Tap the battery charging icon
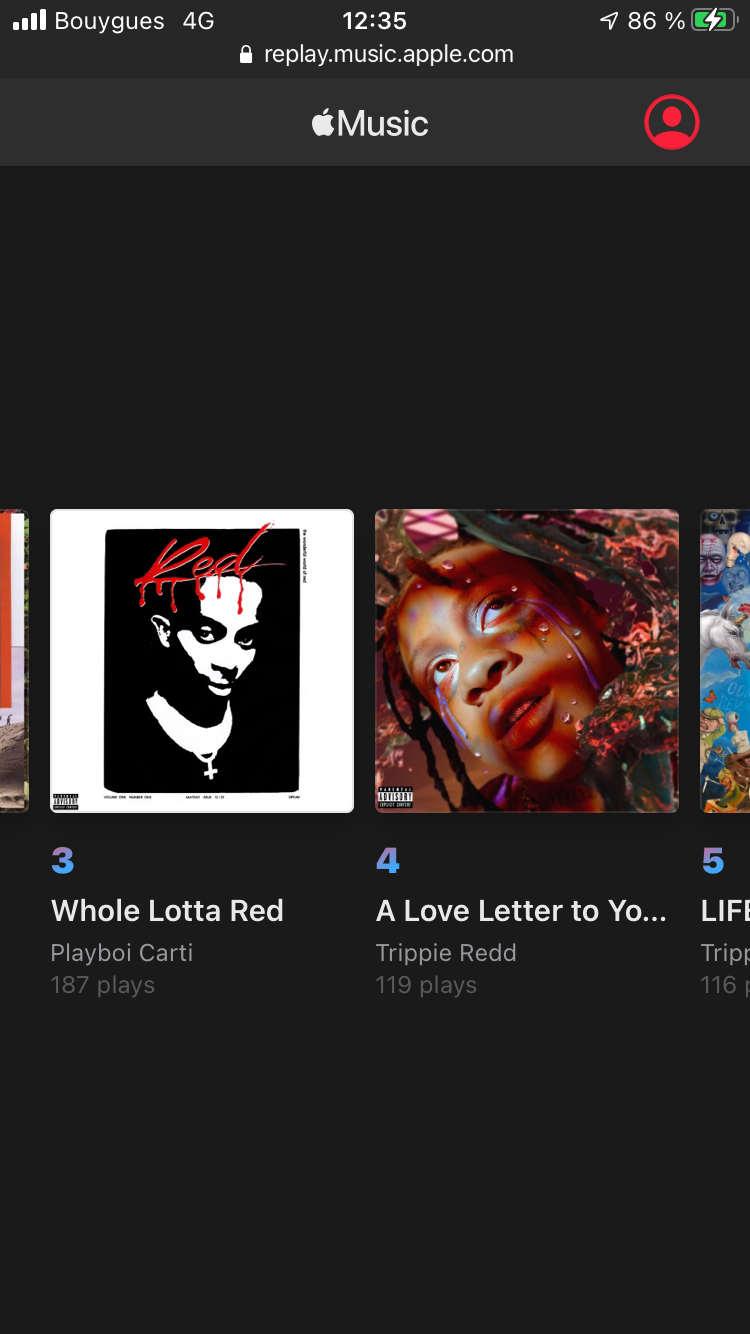Image resolution: width=750 pixels, height=1334 pixels. [713, 20]
